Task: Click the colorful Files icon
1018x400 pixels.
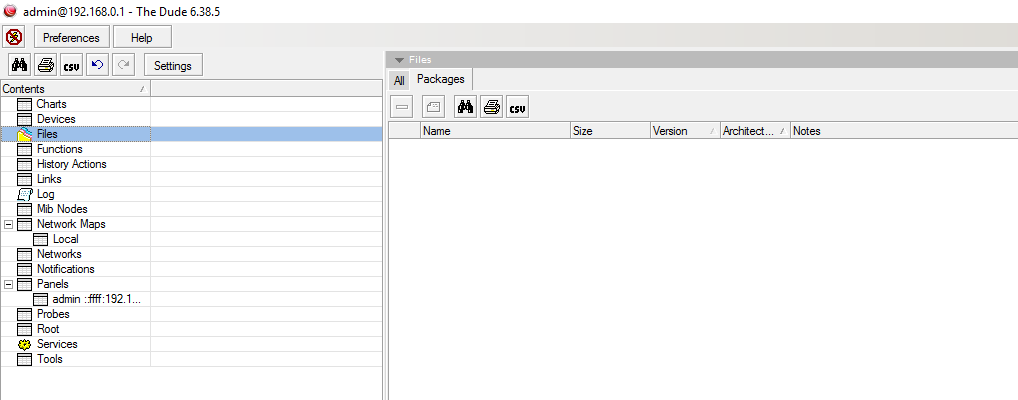Action: pos(24,134)
